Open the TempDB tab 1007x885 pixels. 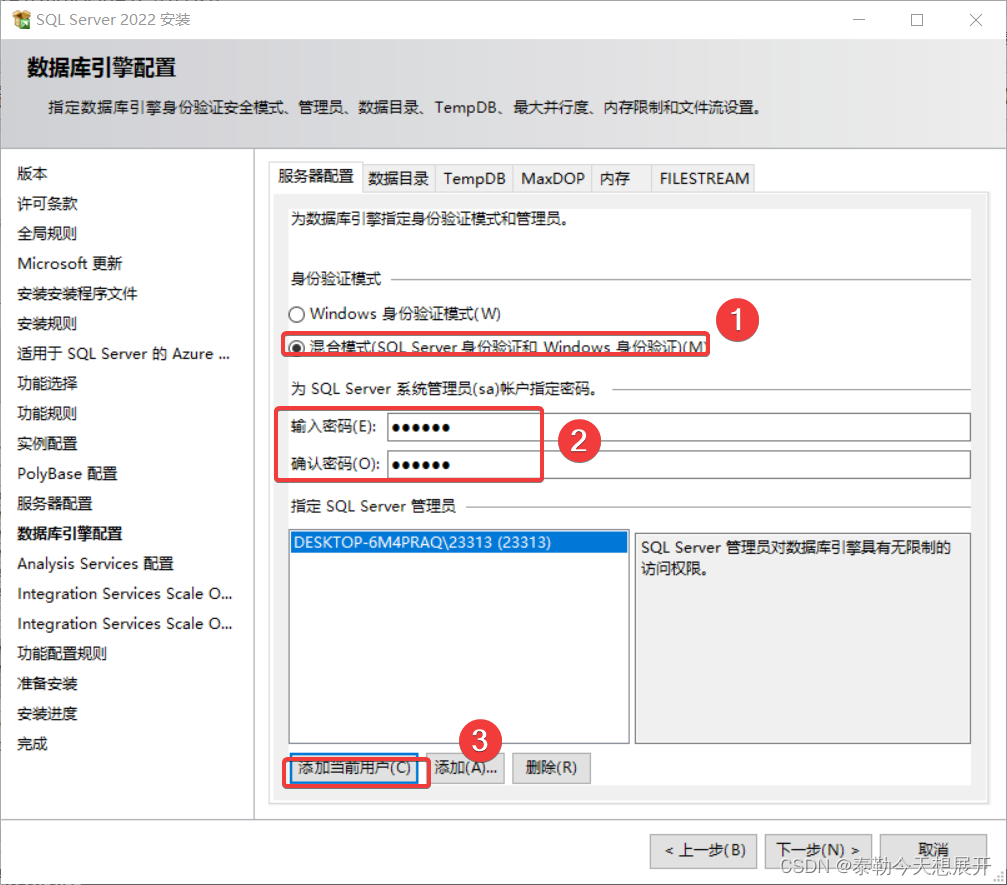click(475, 179)
